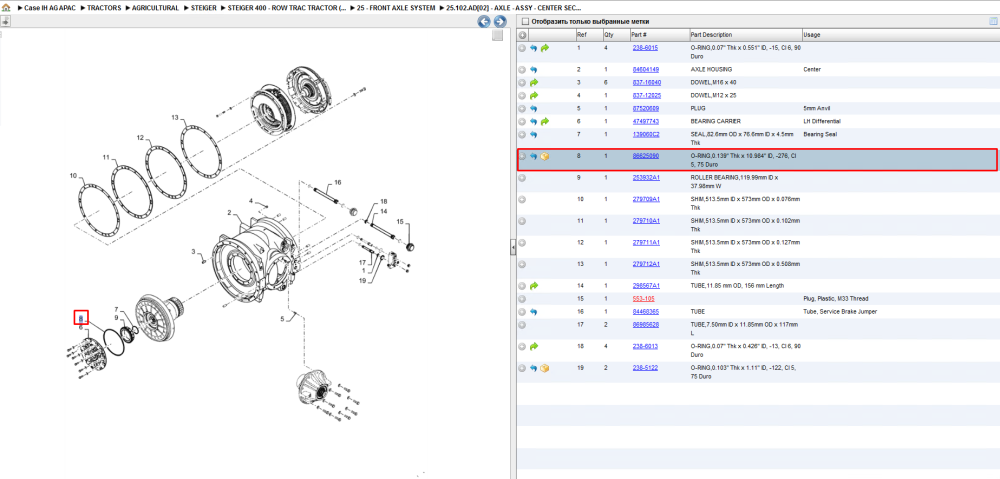Click the previous diagram arrow button

coord(484,22)
